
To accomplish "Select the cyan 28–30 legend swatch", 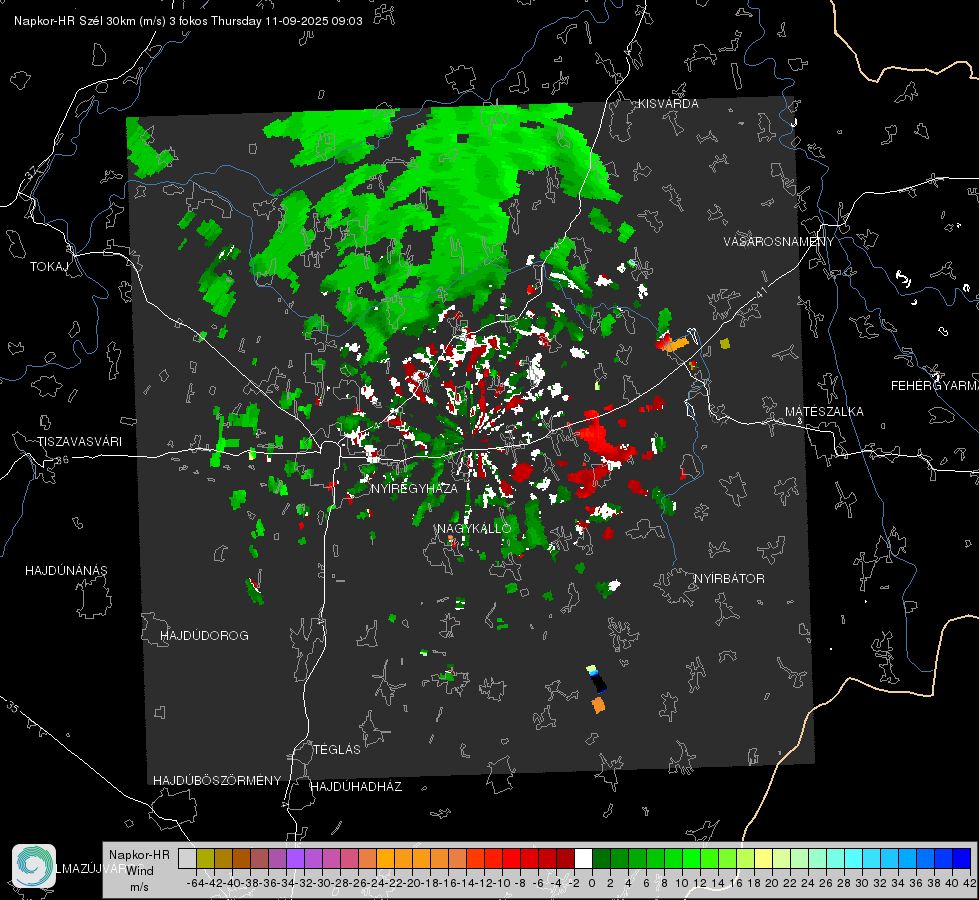I will tap(854, 859).
